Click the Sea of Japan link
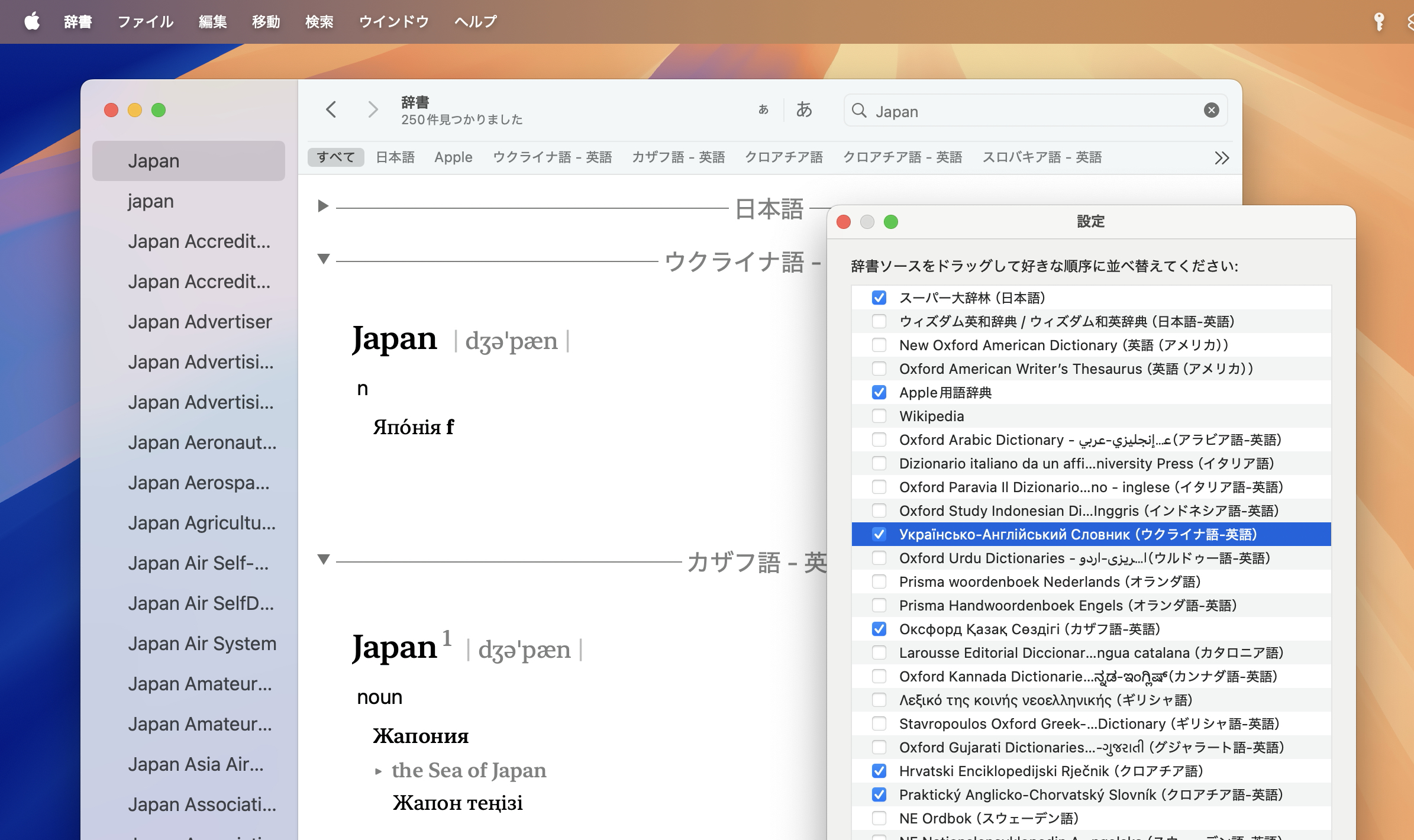 point(469,770)
